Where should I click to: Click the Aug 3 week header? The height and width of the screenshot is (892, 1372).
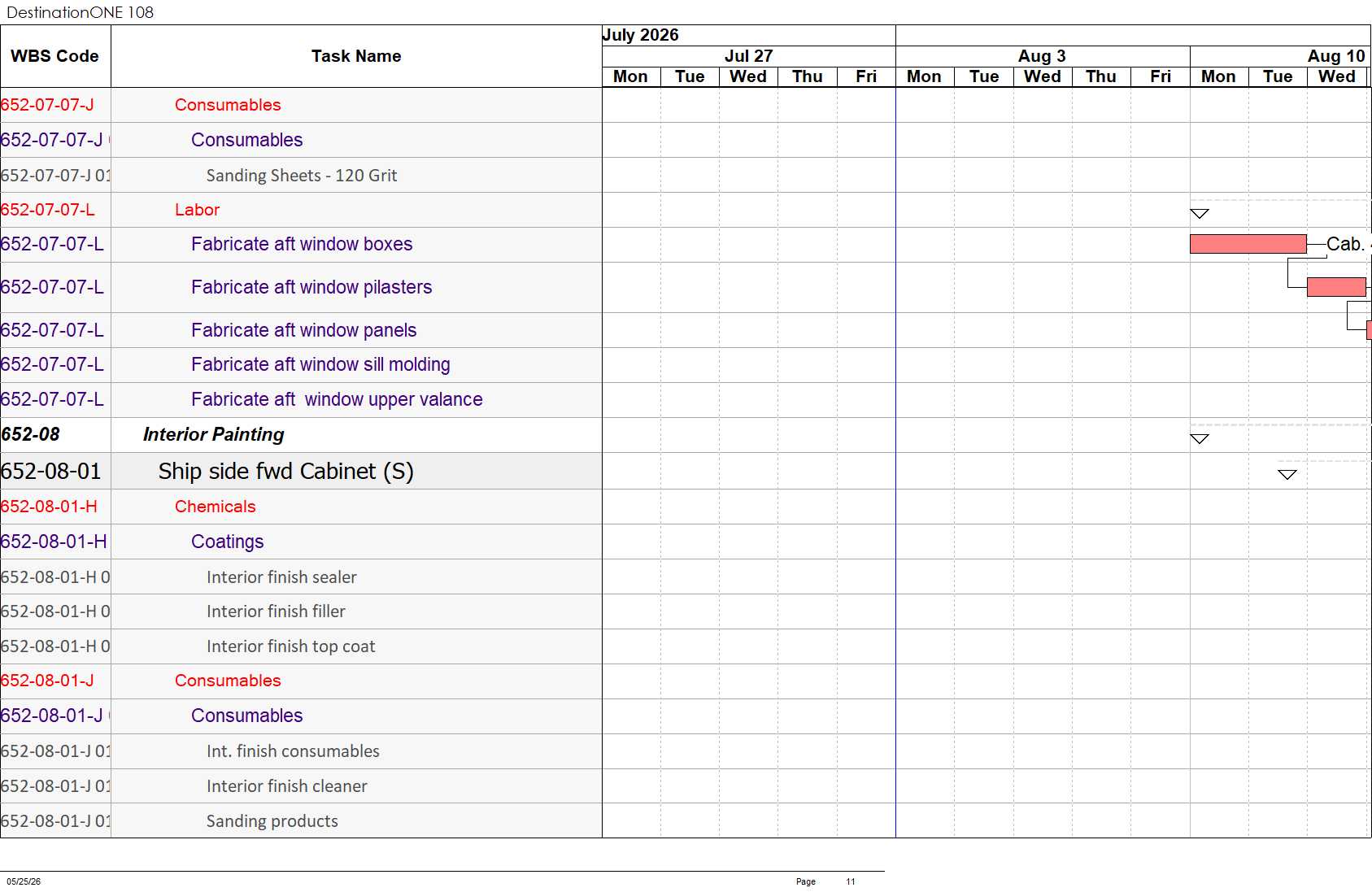(x=1043, y=56)
